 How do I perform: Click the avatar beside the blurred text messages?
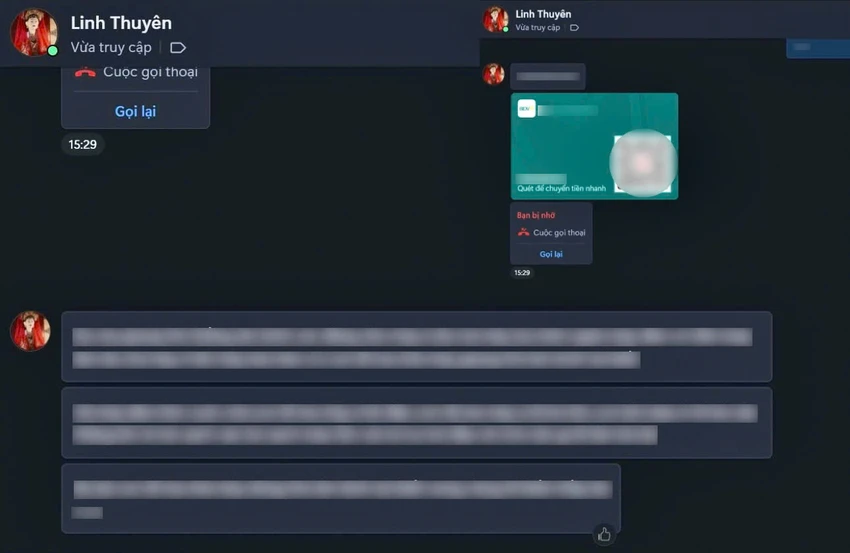(x=30, y=331)
